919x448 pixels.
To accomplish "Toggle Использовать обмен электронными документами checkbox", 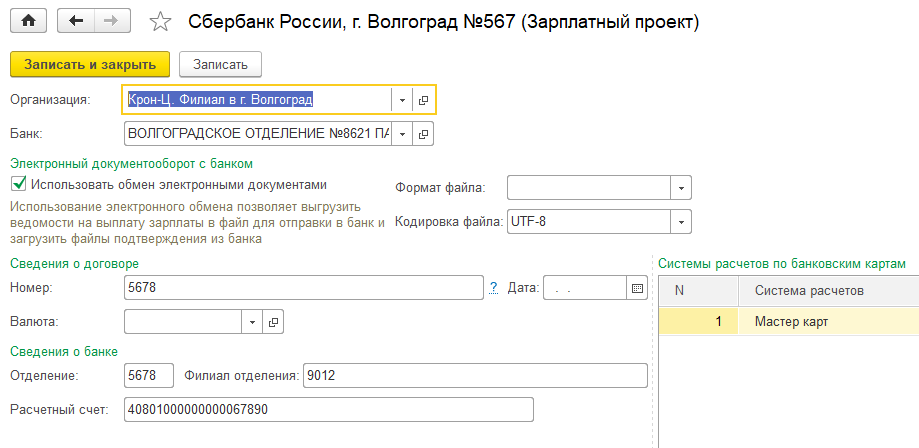I will [18, 184].
